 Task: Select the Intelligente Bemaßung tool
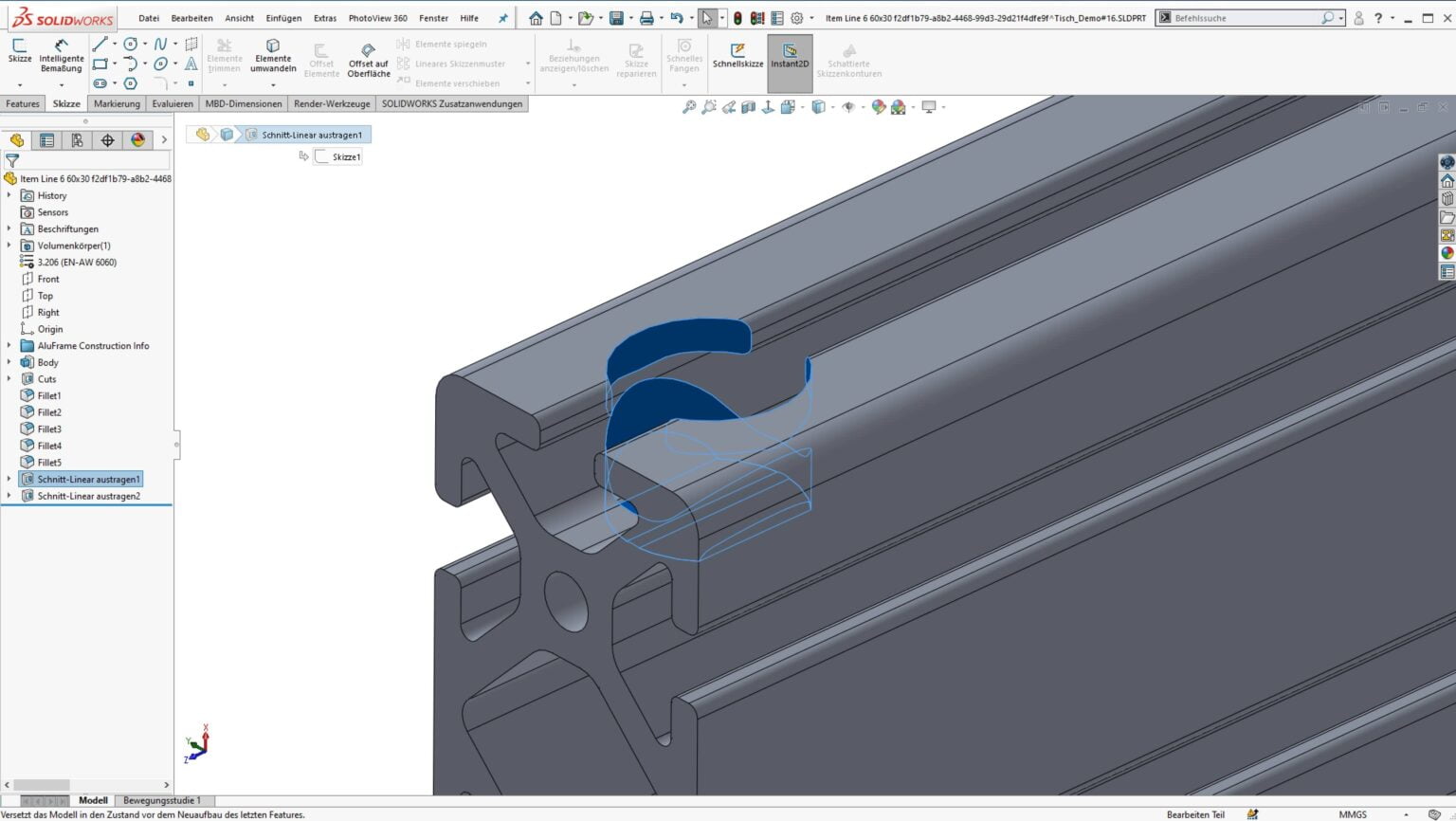[61, 55]
